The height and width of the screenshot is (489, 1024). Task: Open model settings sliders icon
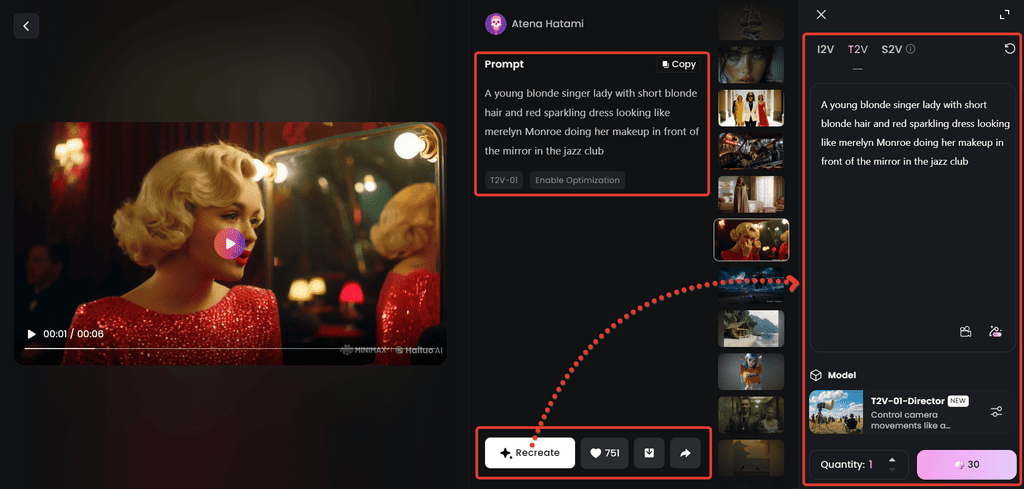tap(997, 411)
